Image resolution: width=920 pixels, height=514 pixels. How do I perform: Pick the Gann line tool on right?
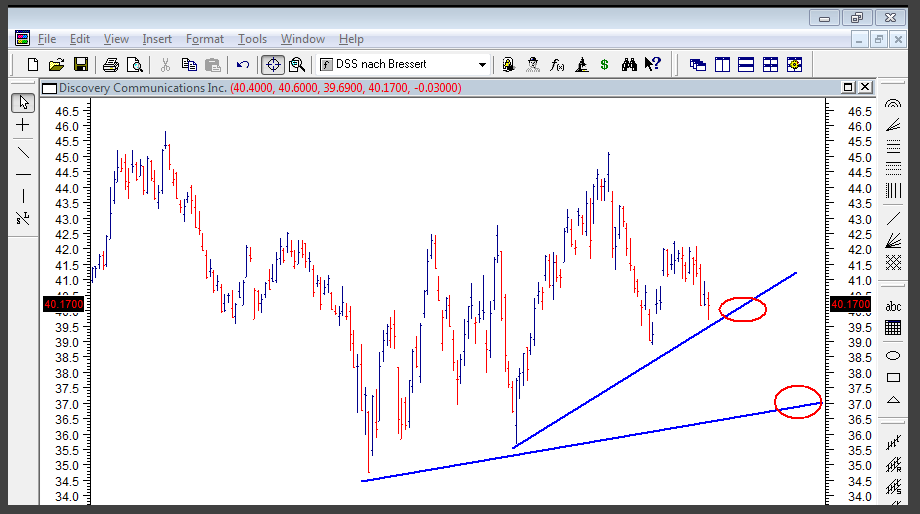(893, 219)
